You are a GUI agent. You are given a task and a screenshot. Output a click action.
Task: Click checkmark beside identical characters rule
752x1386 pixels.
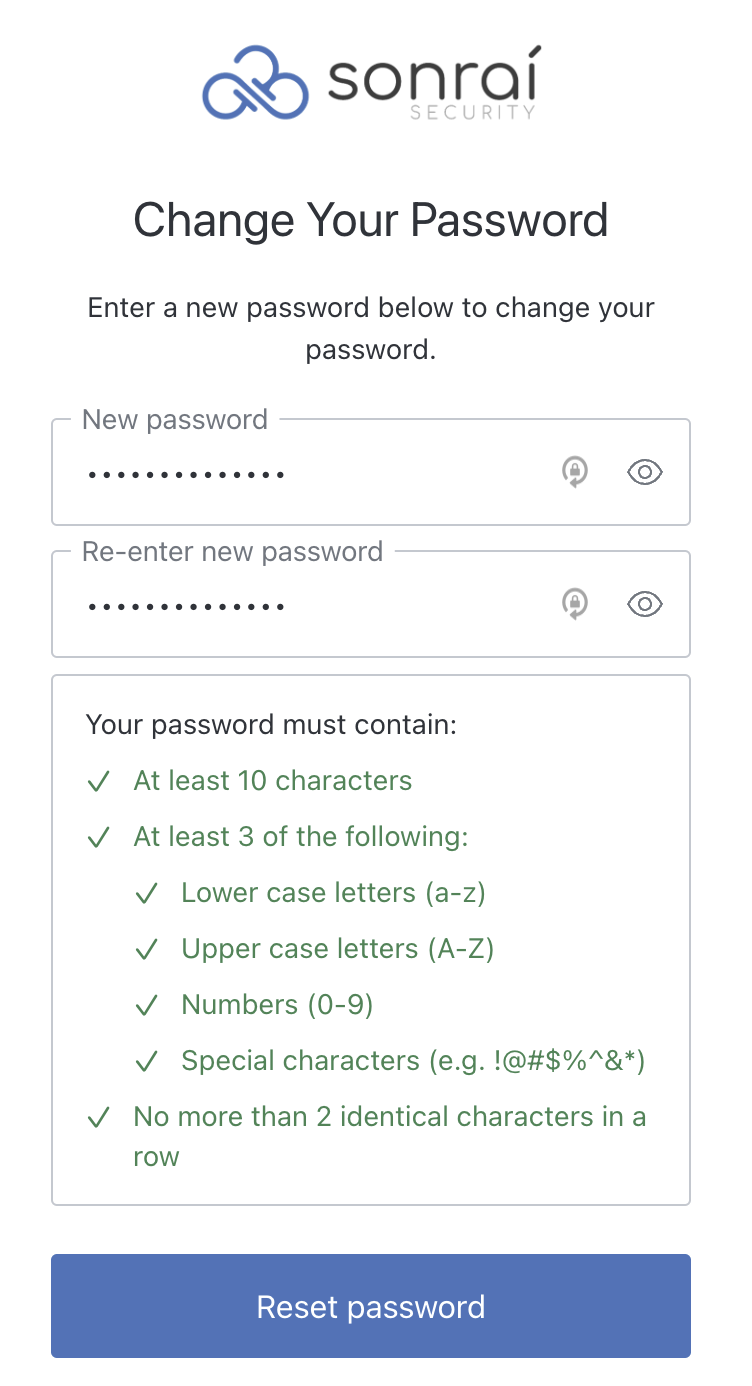tap(98, 1118)
